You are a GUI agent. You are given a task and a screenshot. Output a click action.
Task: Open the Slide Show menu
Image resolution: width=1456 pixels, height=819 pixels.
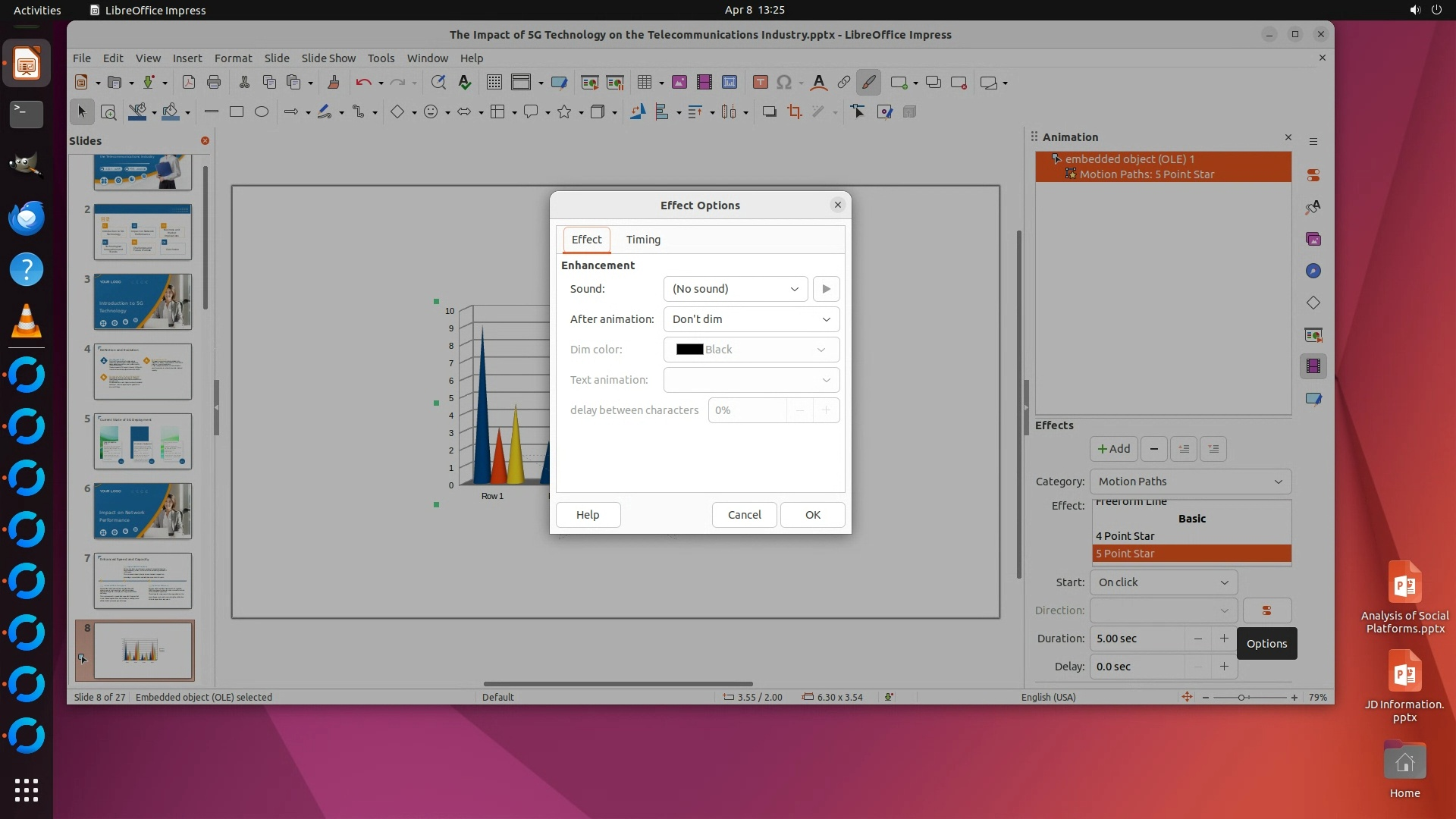(x=328, y=58)
